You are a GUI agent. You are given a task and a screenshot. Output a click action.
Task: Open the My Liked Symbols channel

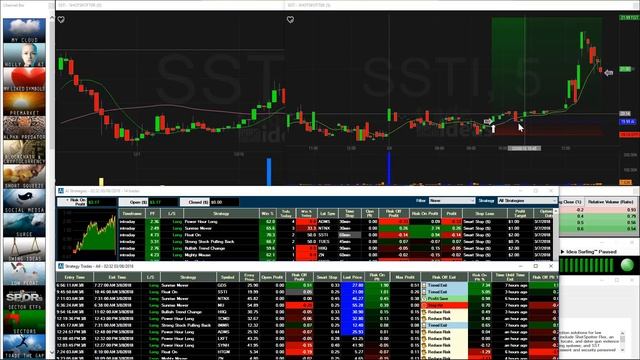pos(24,80)
